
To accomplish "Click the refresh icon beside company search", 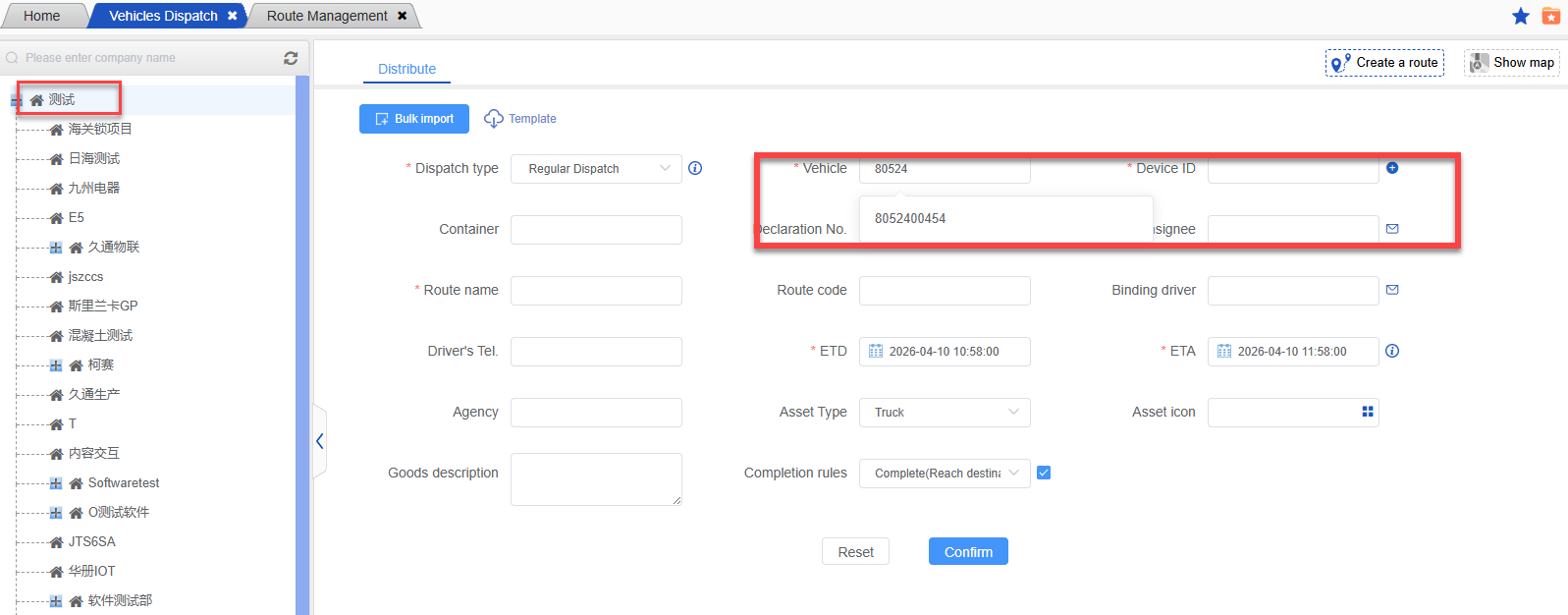I will pos(291,58).
